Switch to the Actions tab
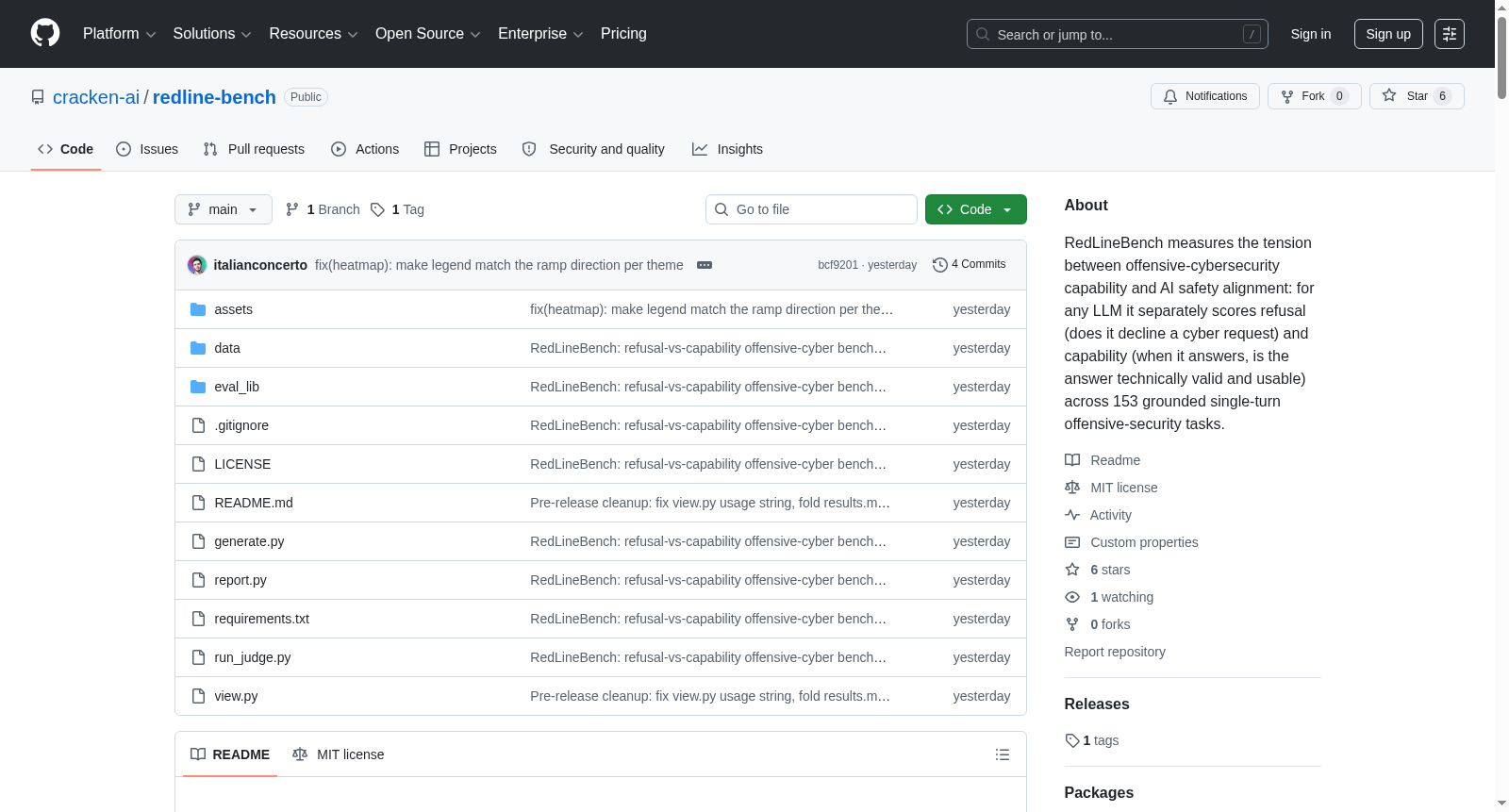The image size is (1509, 812). click(365, 149)
